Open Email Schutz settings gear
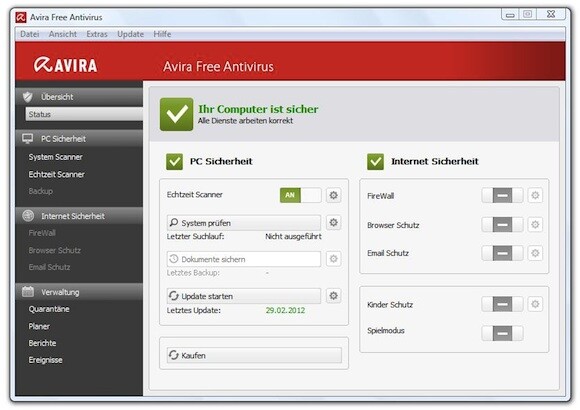580x410 pixels. point(535,253)
